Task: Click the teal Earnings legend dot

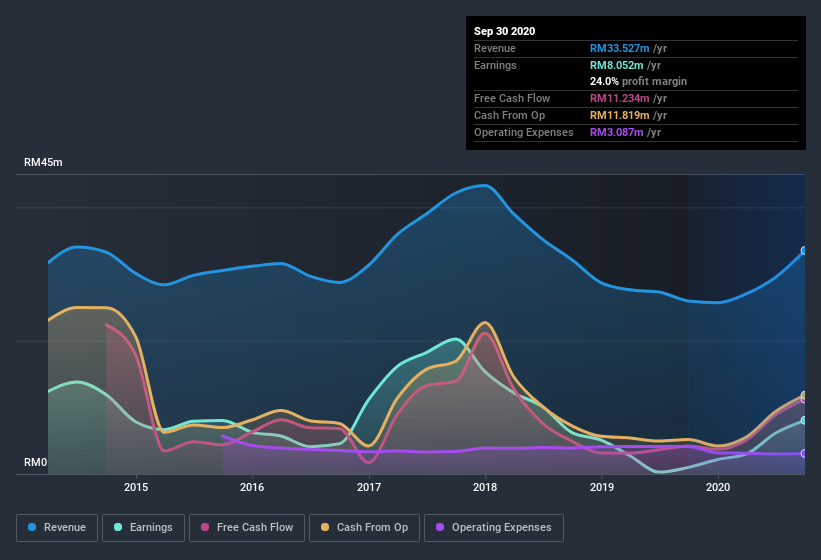Action: click(x=118, y=527)
